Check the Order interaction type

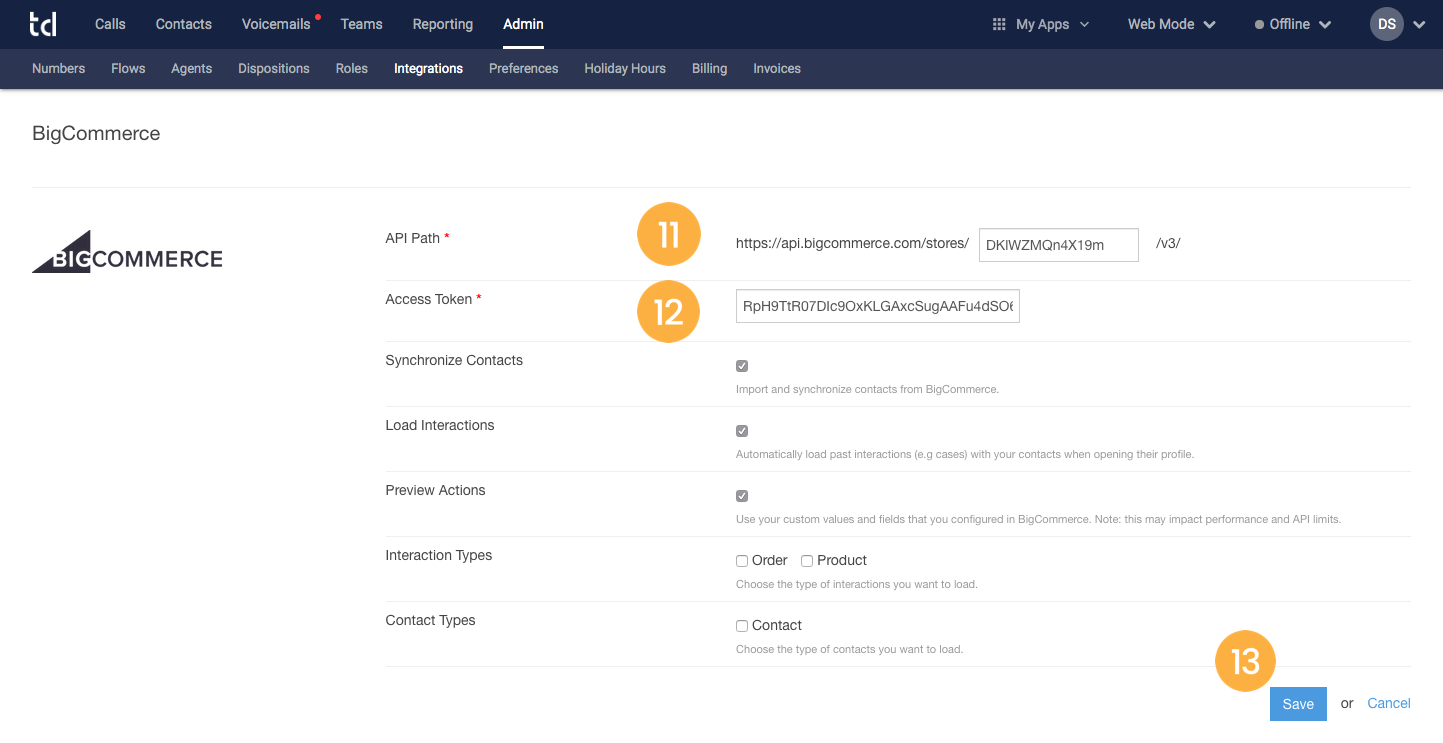(742, 561)
